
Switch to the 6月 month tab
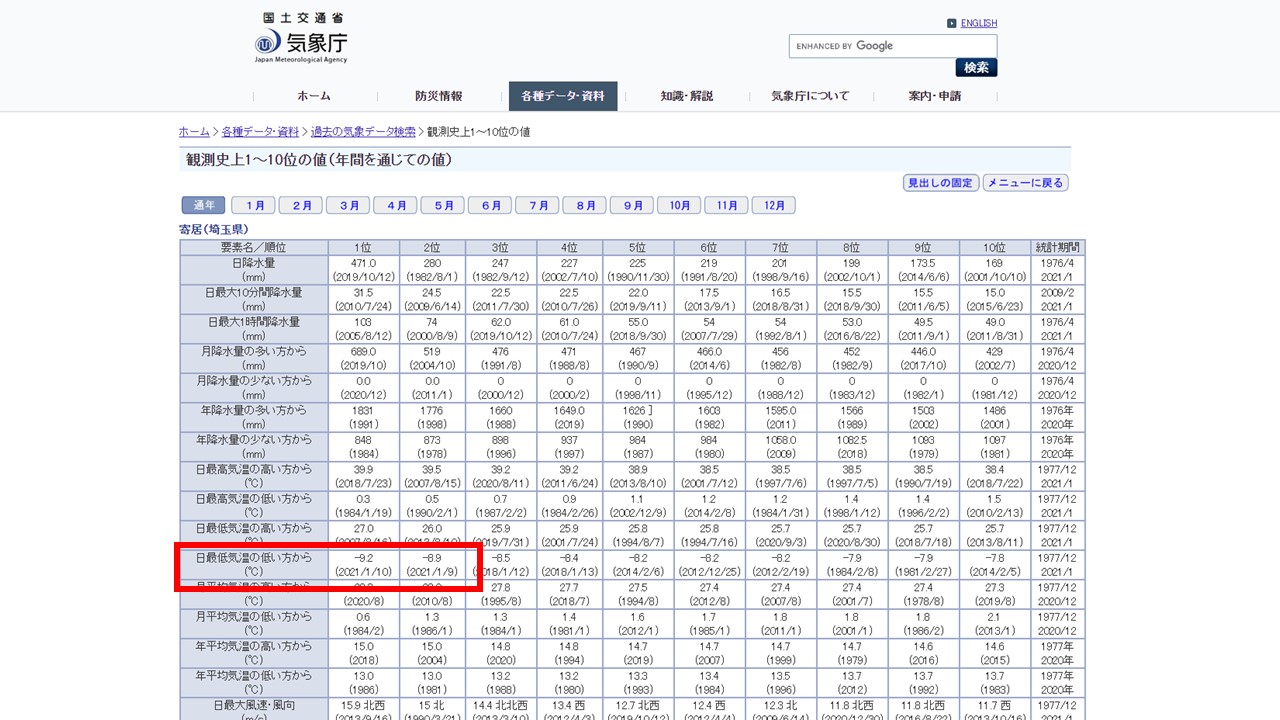click(491, 205)
